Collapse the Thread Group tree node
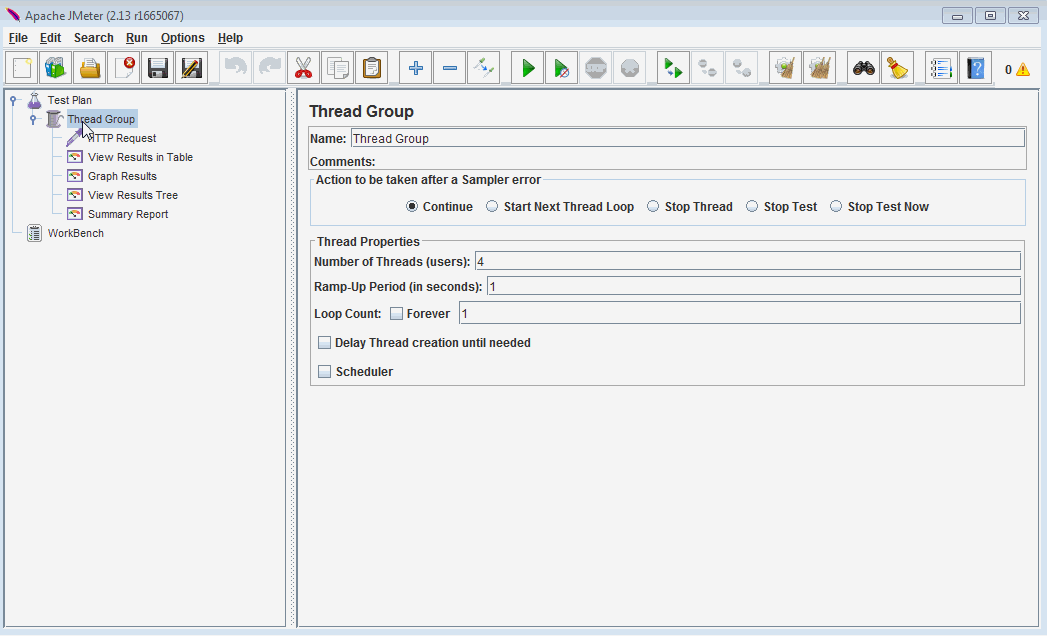Image resolution: width=1047 pixels, height=636 pixels. pyautogui.click(x=33, y=119)
